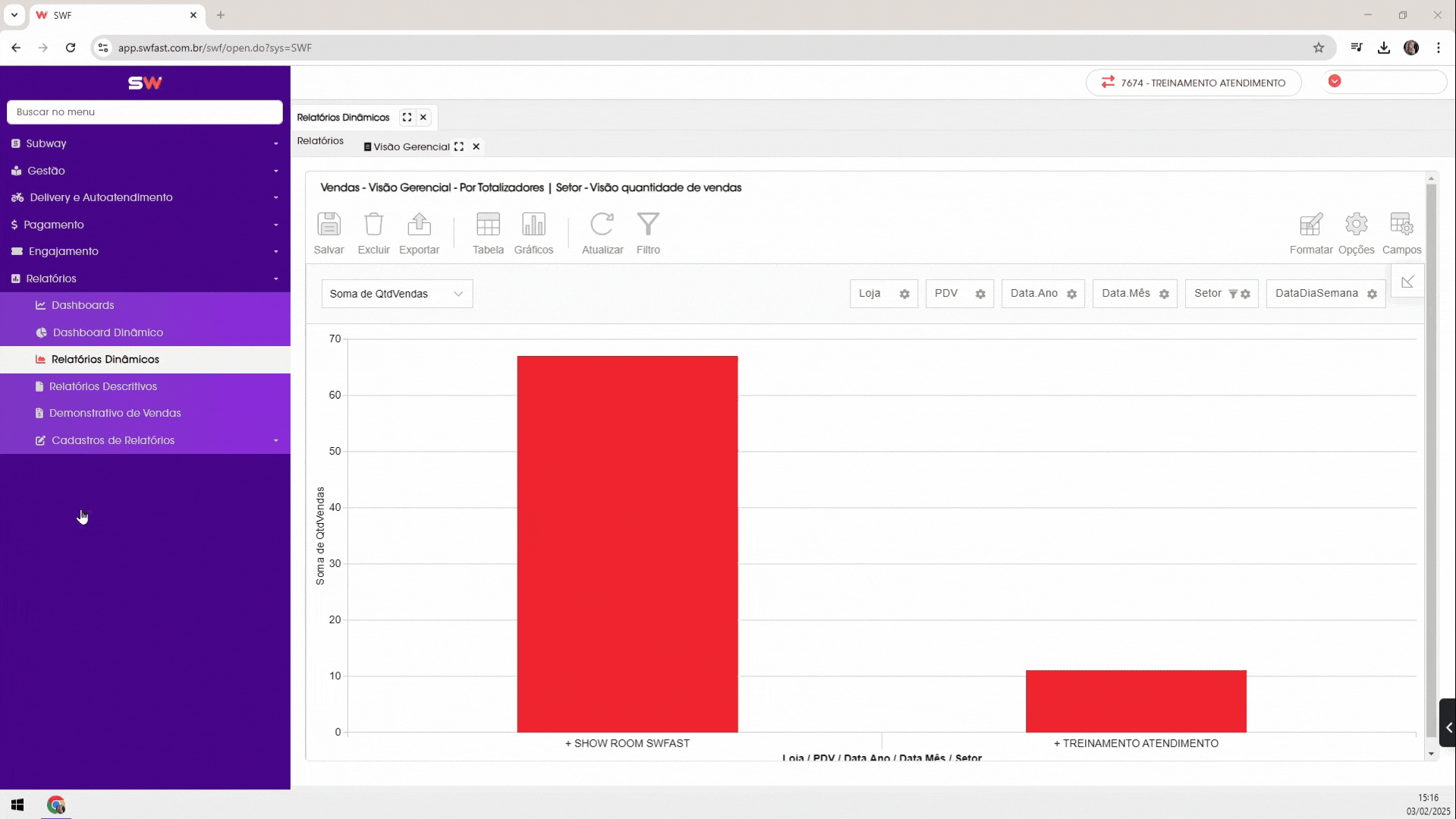Close the Visão Gerencial tab
This screenshot has width=1456, height=819.
point(476,146)
